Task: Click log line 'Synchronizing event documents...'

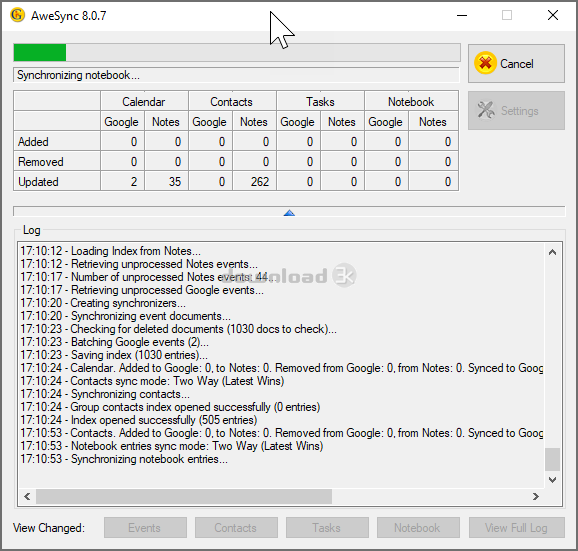Action: (125, 316)
